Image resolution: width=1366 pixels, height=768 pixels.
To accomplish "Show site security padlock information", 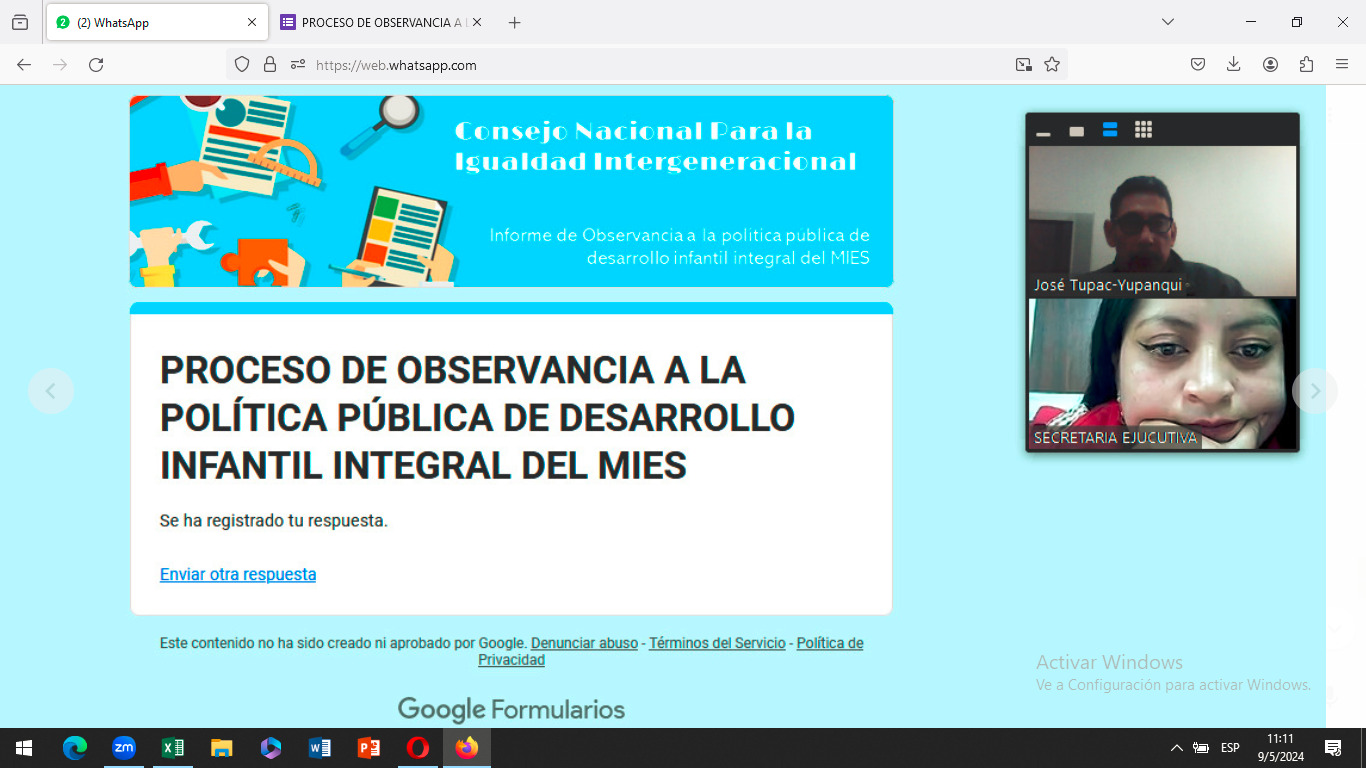I will [x=269, y=65].
